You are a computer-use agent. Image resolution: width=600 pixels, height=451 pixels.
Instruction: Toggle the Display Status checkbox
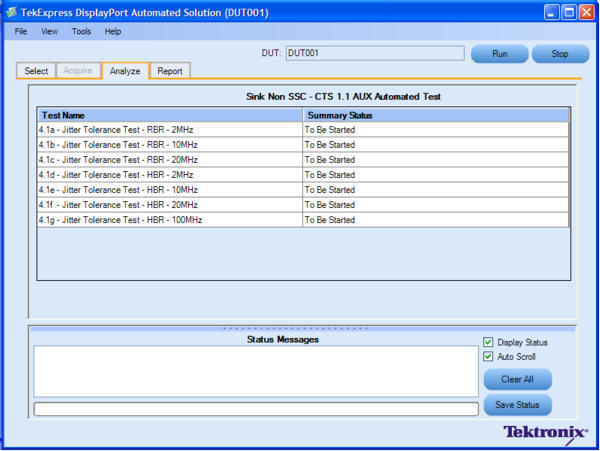point(488,342)
